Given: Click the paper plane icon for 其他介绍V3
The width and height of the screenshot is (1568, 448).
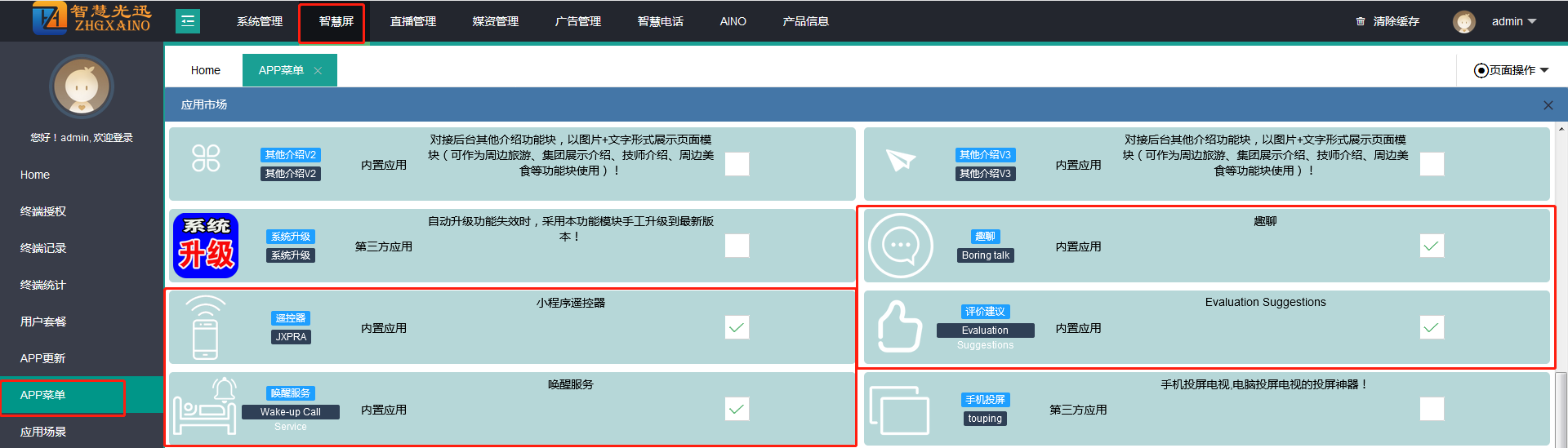Looking at the screenshot, I should pyautogui.click(x=900, y=161).
